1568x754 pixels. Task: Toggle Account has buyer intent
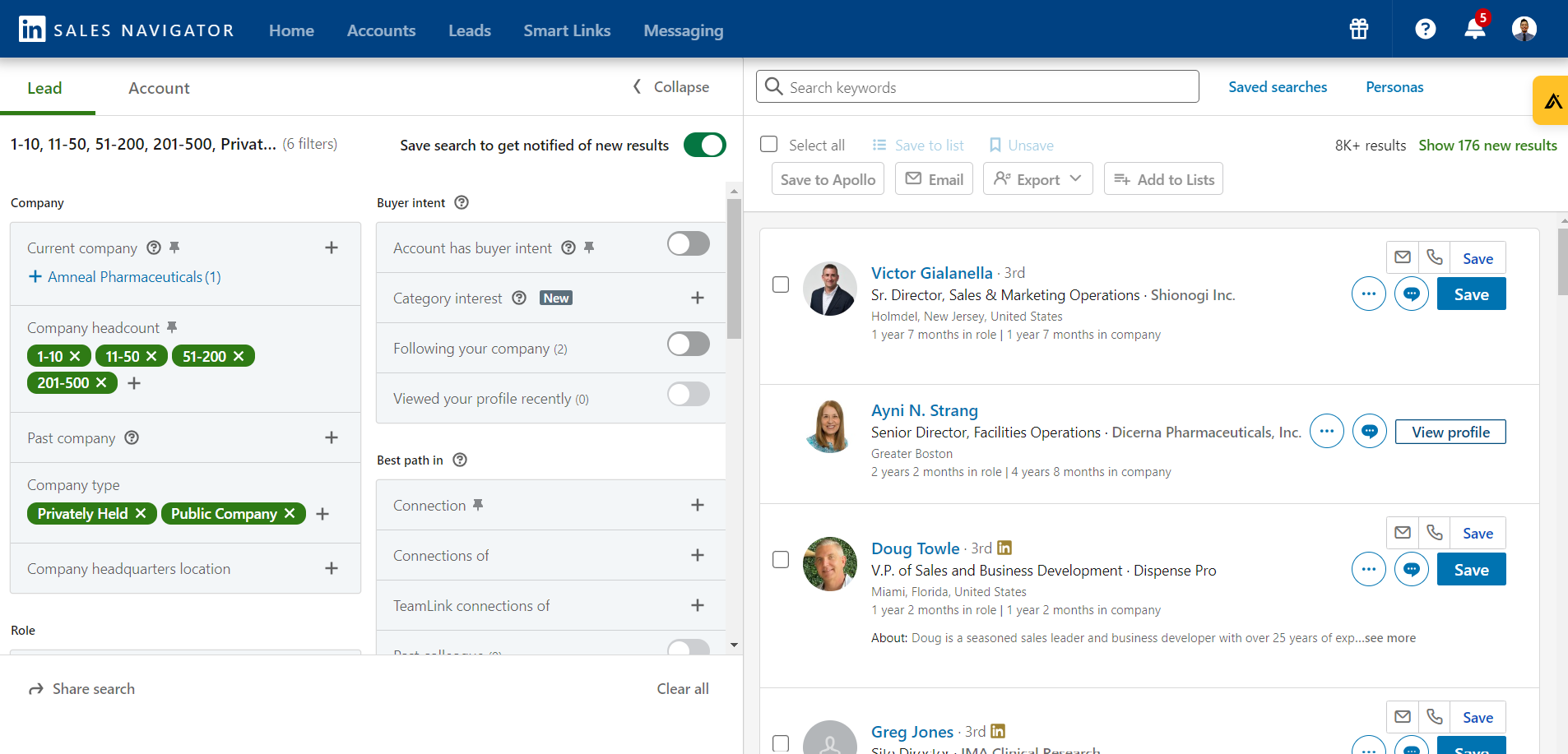click(689, 243)
